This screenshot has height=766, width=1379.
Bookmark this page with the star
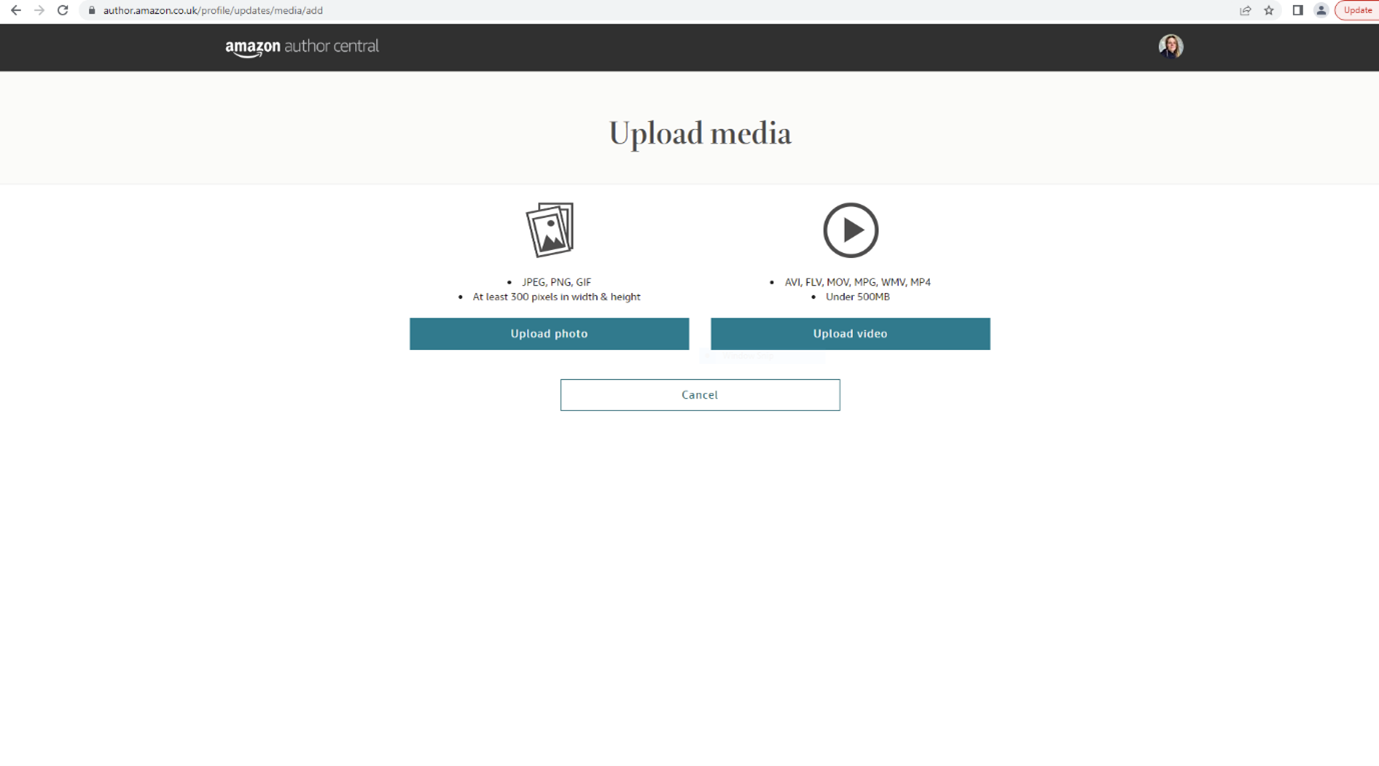pyautogui.click(x=1269, y=11)
